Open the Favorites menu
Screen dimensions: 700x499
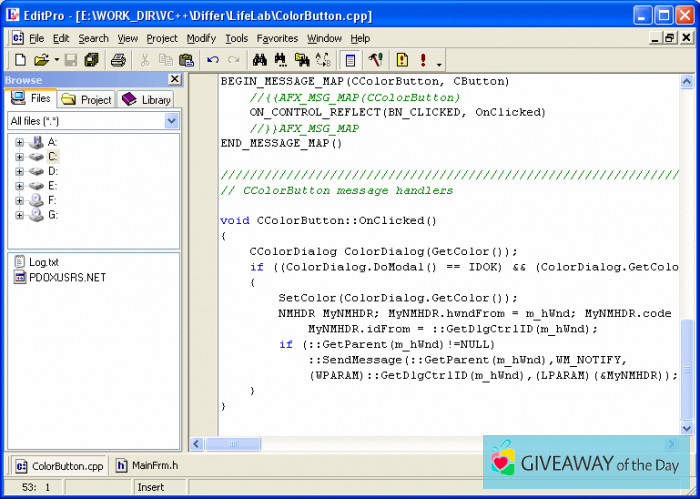(277, 38)
